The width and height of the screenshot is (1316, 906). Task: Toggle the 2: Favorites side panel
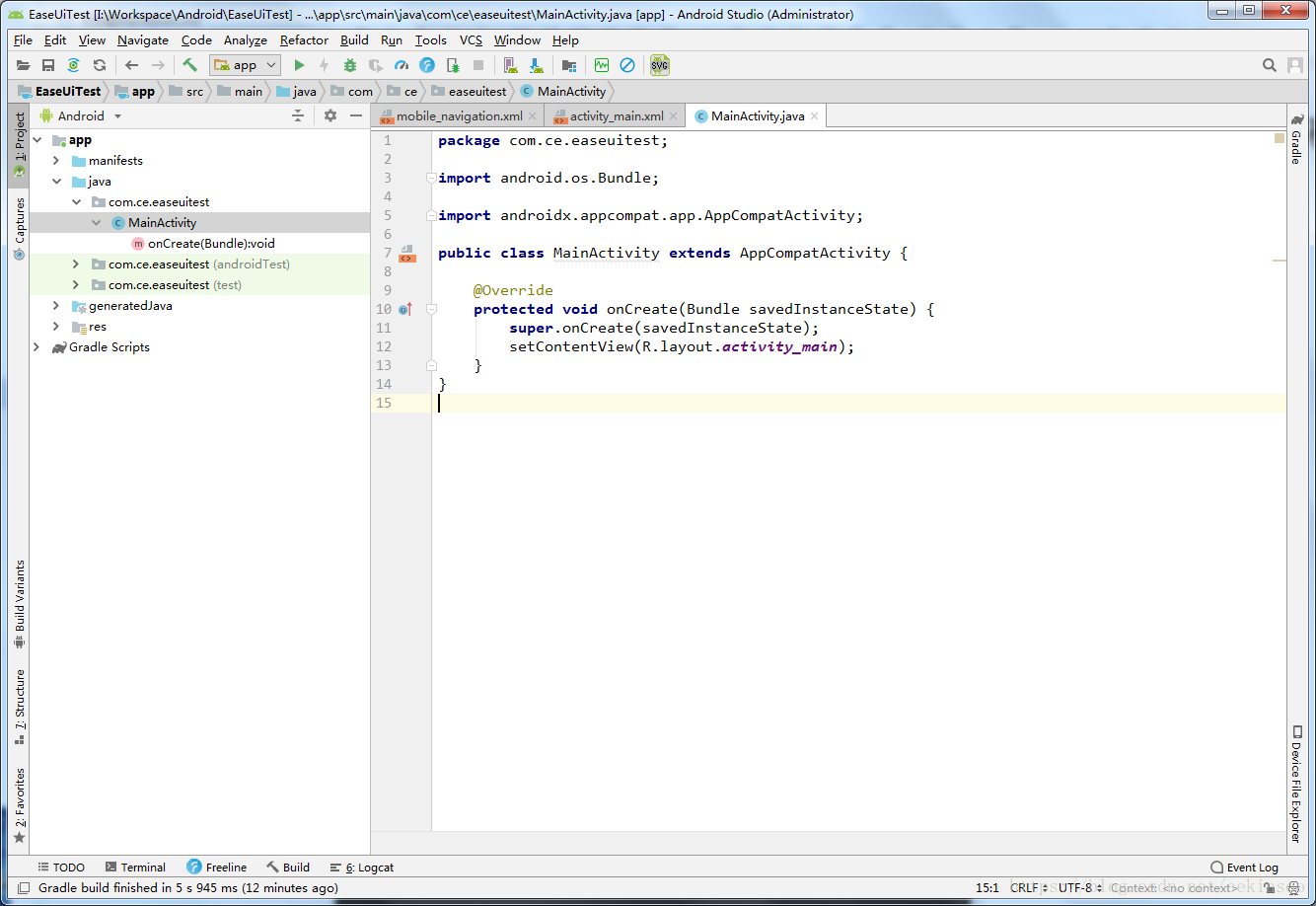pos(20,806)
